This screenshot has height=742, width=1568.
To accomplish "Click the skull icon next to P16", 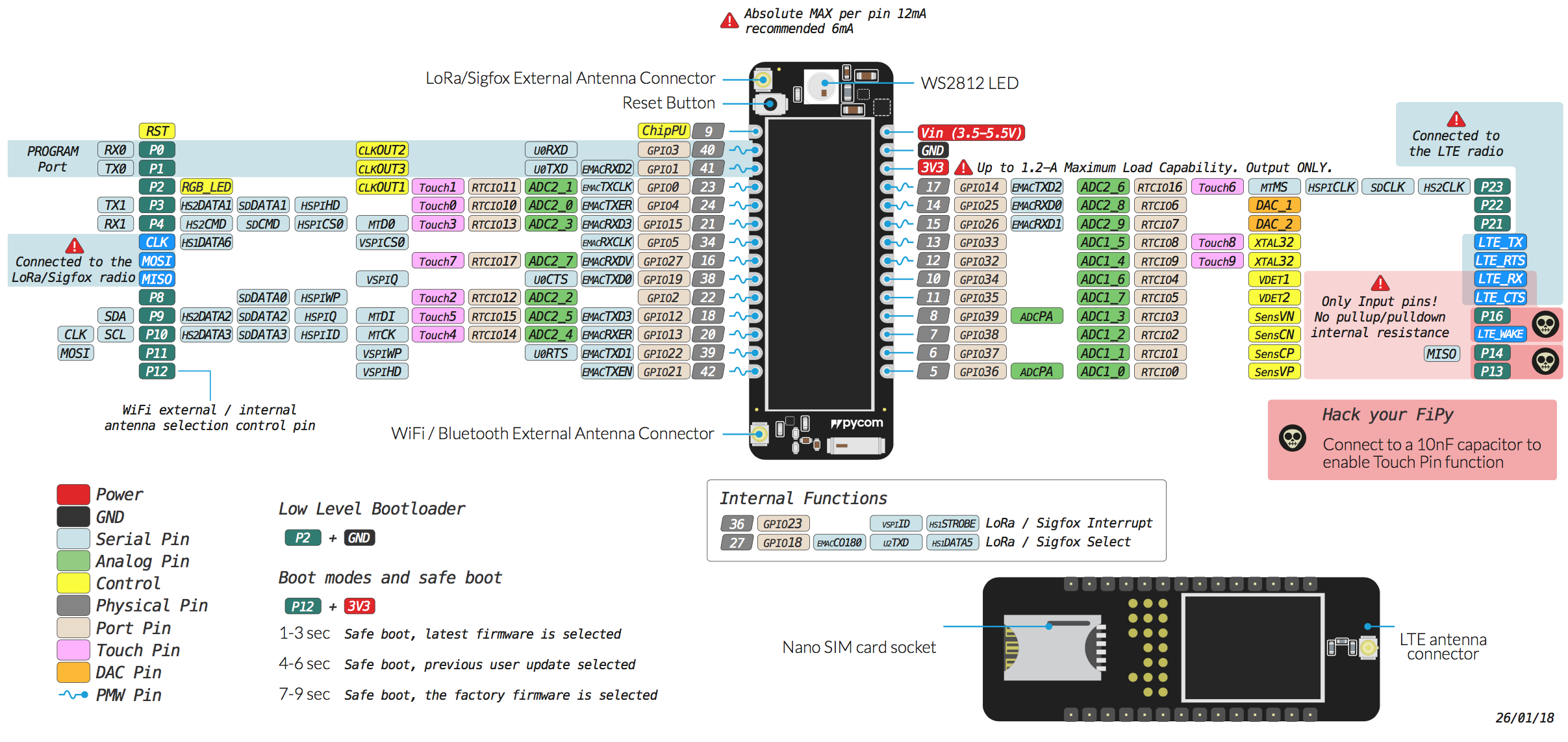I will [x=1545, y=324].
